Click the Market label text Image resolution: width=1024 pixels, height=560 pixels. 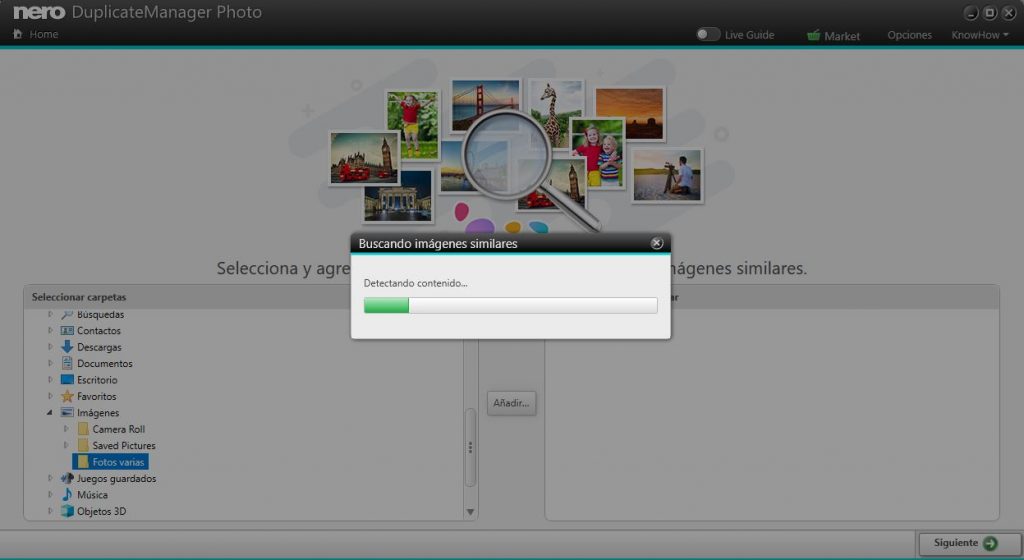click(842, 36)
